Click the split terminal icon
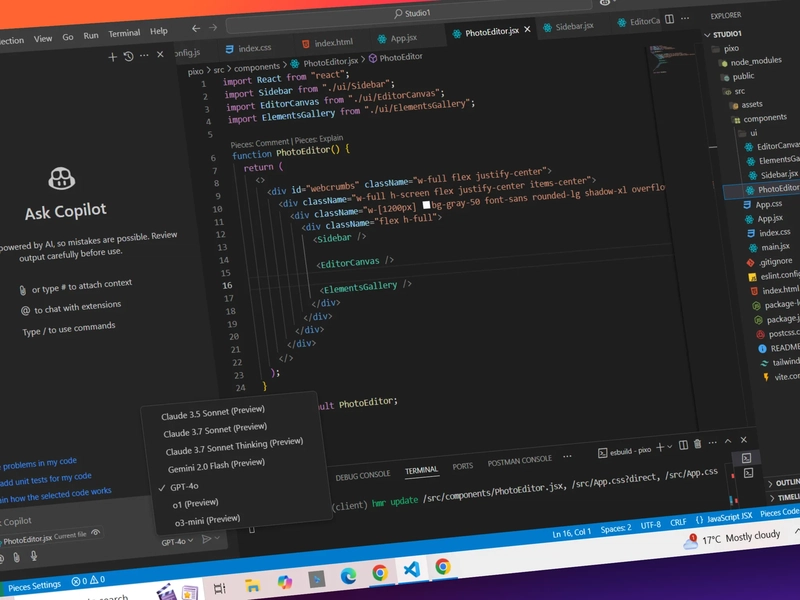Screen dimensions: 800x600 (x=683, y=445)
